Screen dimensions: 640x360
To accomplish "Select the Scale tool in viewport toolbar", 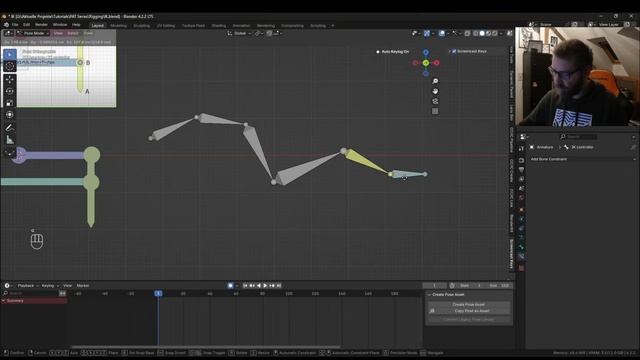I will click(10, 102).
